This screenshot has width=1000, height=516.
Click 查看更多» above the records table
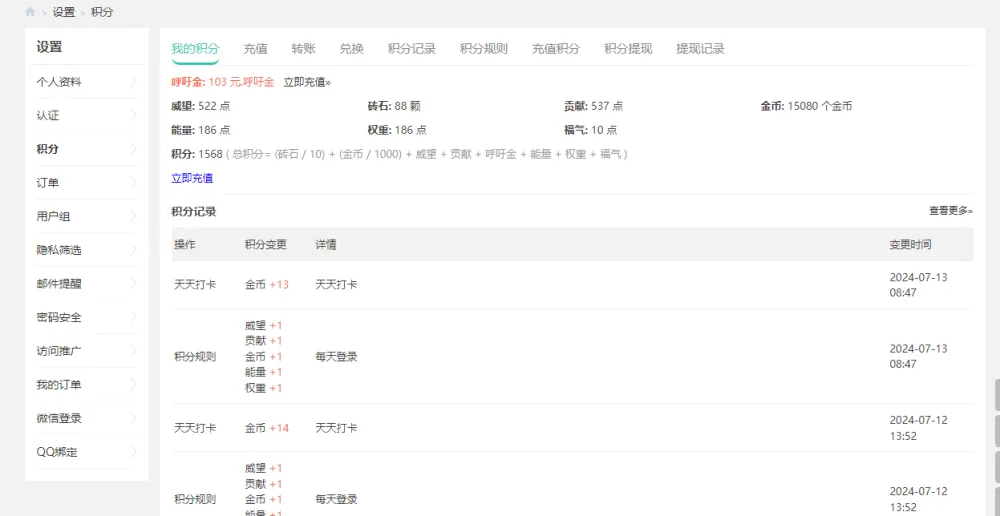950,211
